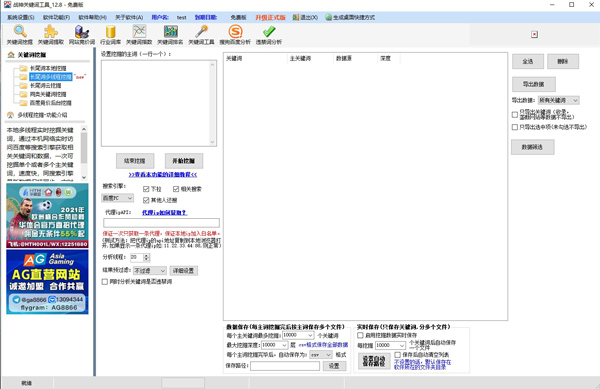Click the 结束挖掘 button
600x389 pixels.
point(135,161)
